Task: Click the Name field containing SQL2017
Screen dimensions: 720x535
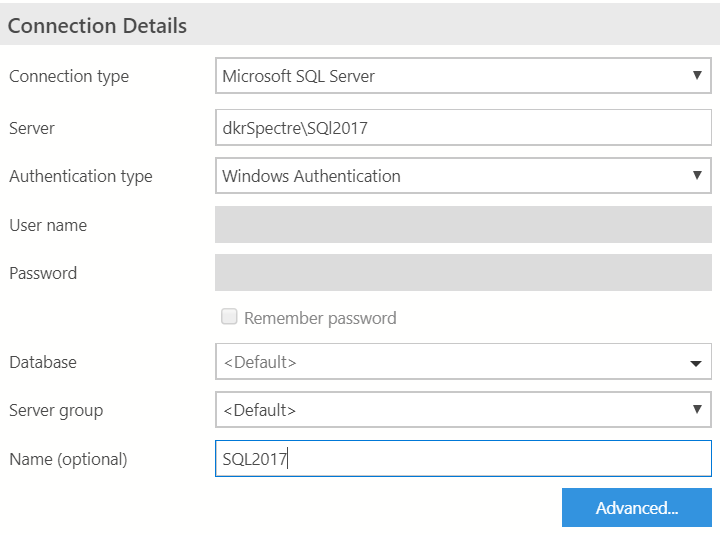Action: point(463,459)
